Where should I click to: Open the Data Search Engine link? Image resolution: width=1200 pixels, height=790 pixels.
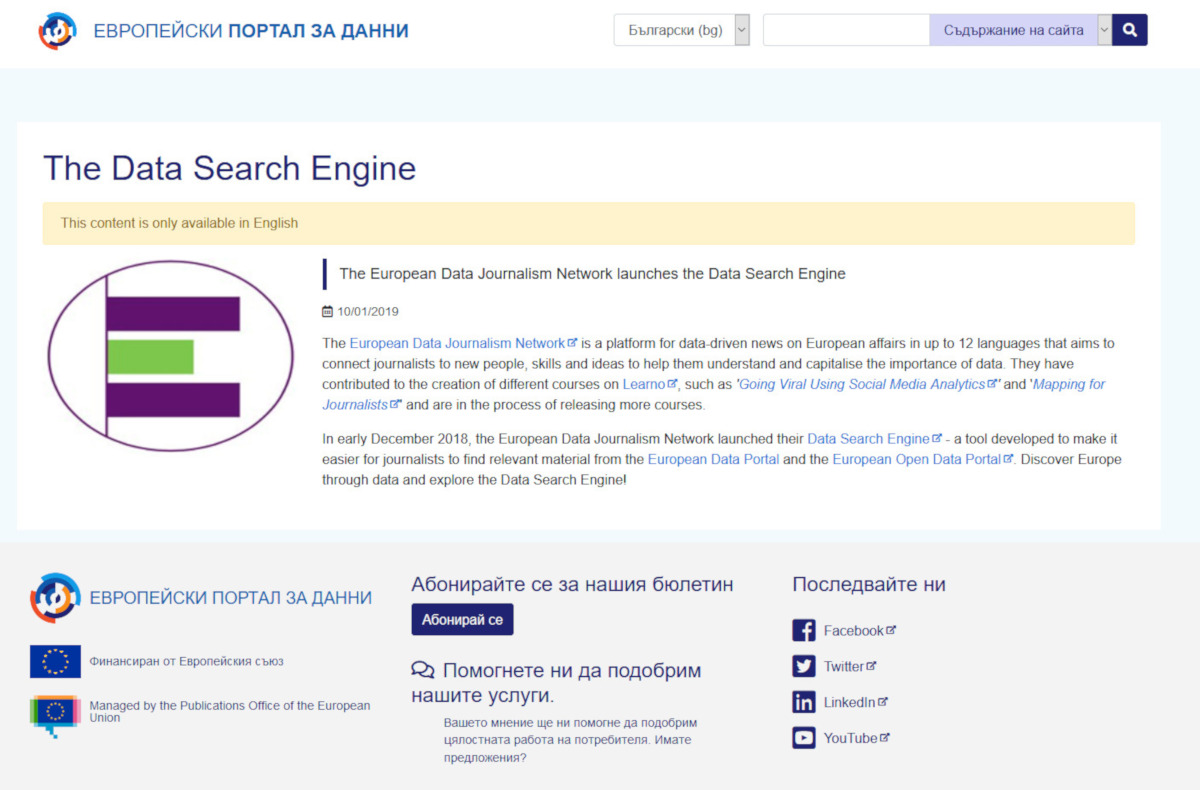868,439
